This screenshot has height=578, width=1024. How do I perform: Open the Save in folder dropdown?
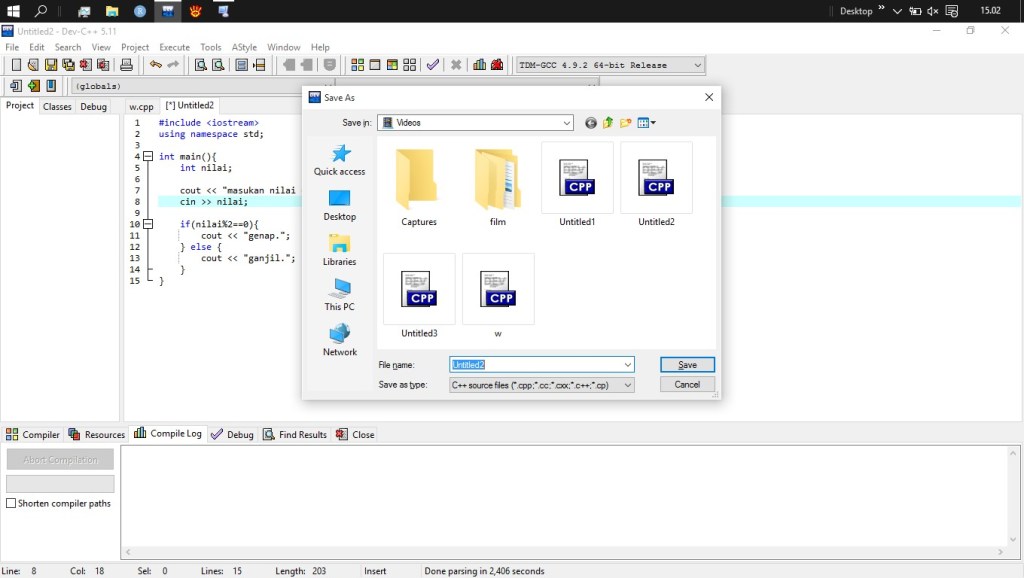567,123
